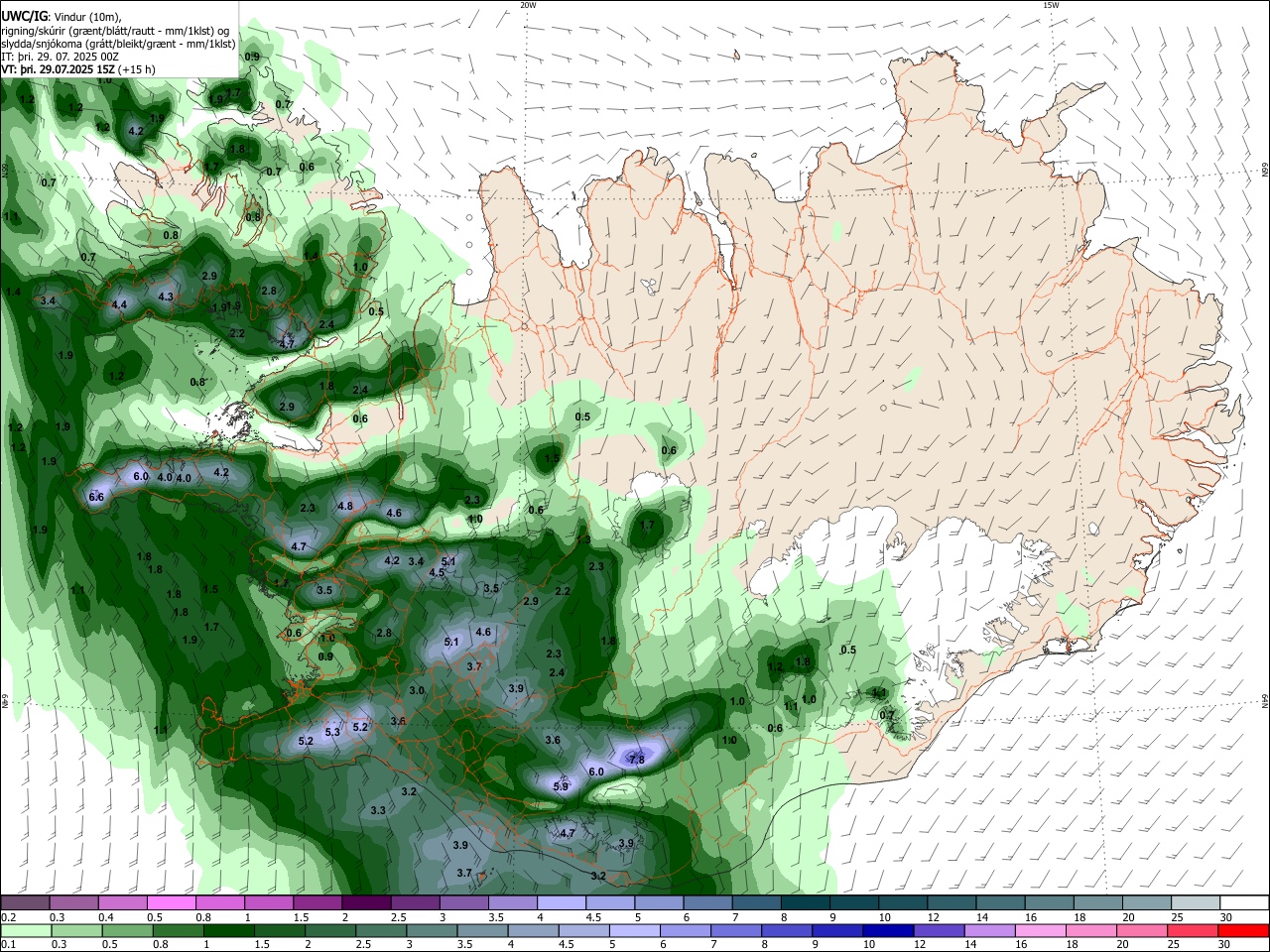Select the '30' label in the top legend row

(1225, 917)
